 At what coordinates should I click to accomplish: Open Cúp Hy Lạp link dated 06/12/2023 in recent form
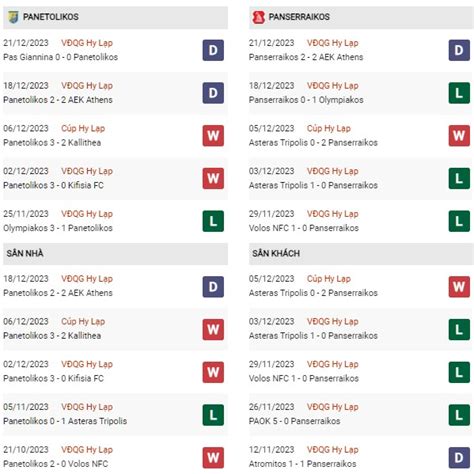[83, 128]
